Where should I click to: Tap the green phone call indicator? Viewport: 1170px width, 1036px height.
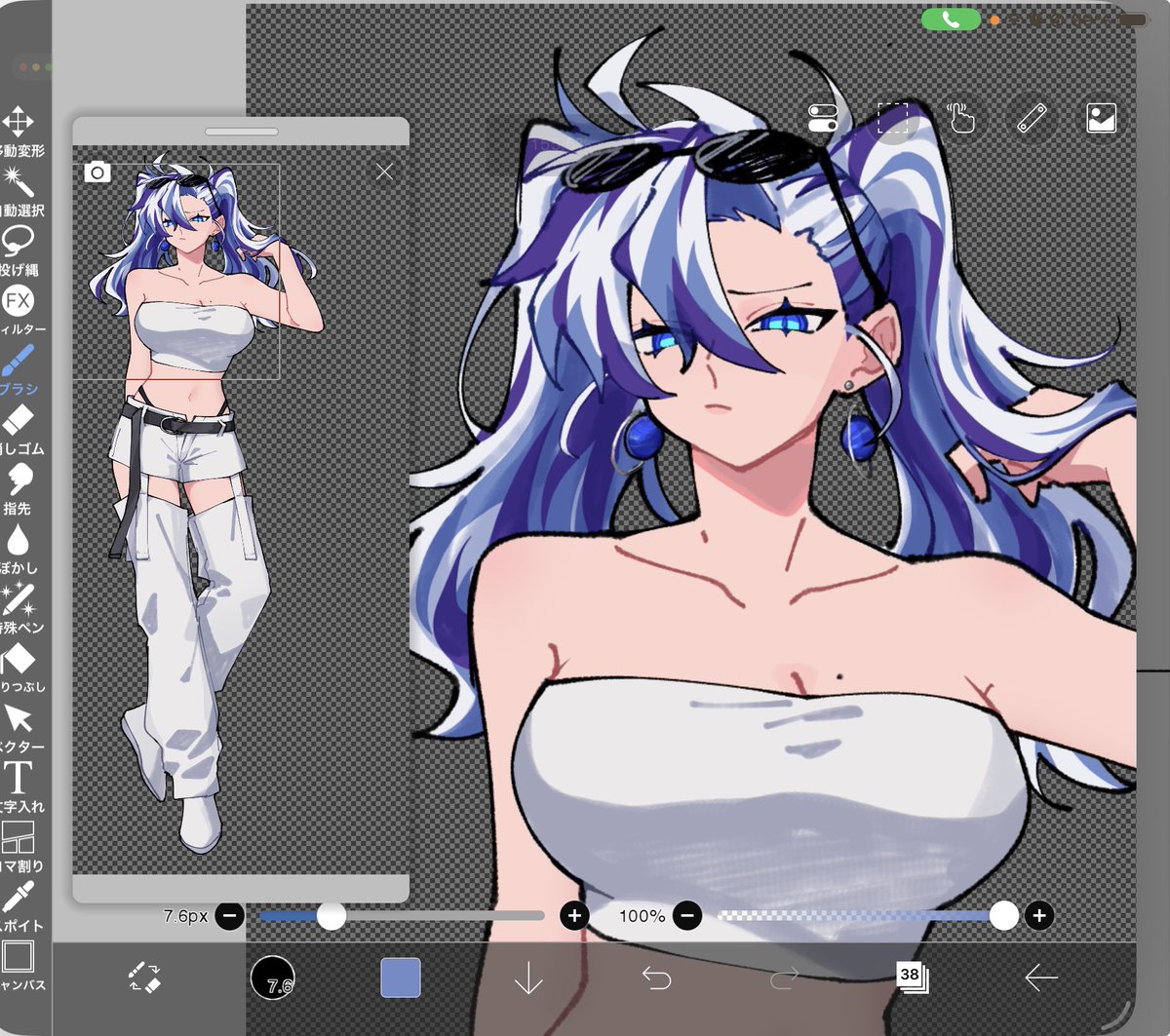[x=951, y=19]
